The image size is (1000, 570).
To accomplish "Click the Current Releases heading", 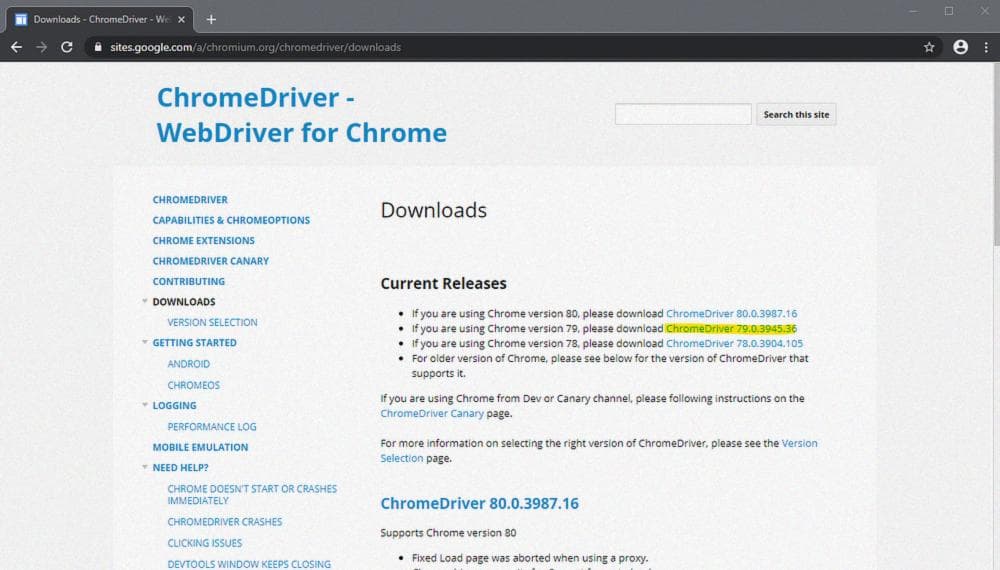I will [x=443, y=283].
